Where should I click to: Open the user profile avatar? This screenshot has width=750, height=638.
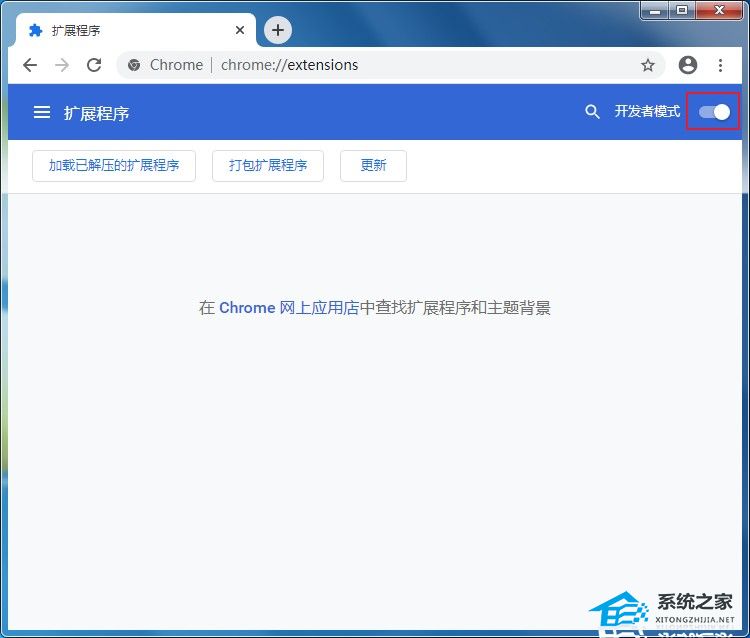687,65
